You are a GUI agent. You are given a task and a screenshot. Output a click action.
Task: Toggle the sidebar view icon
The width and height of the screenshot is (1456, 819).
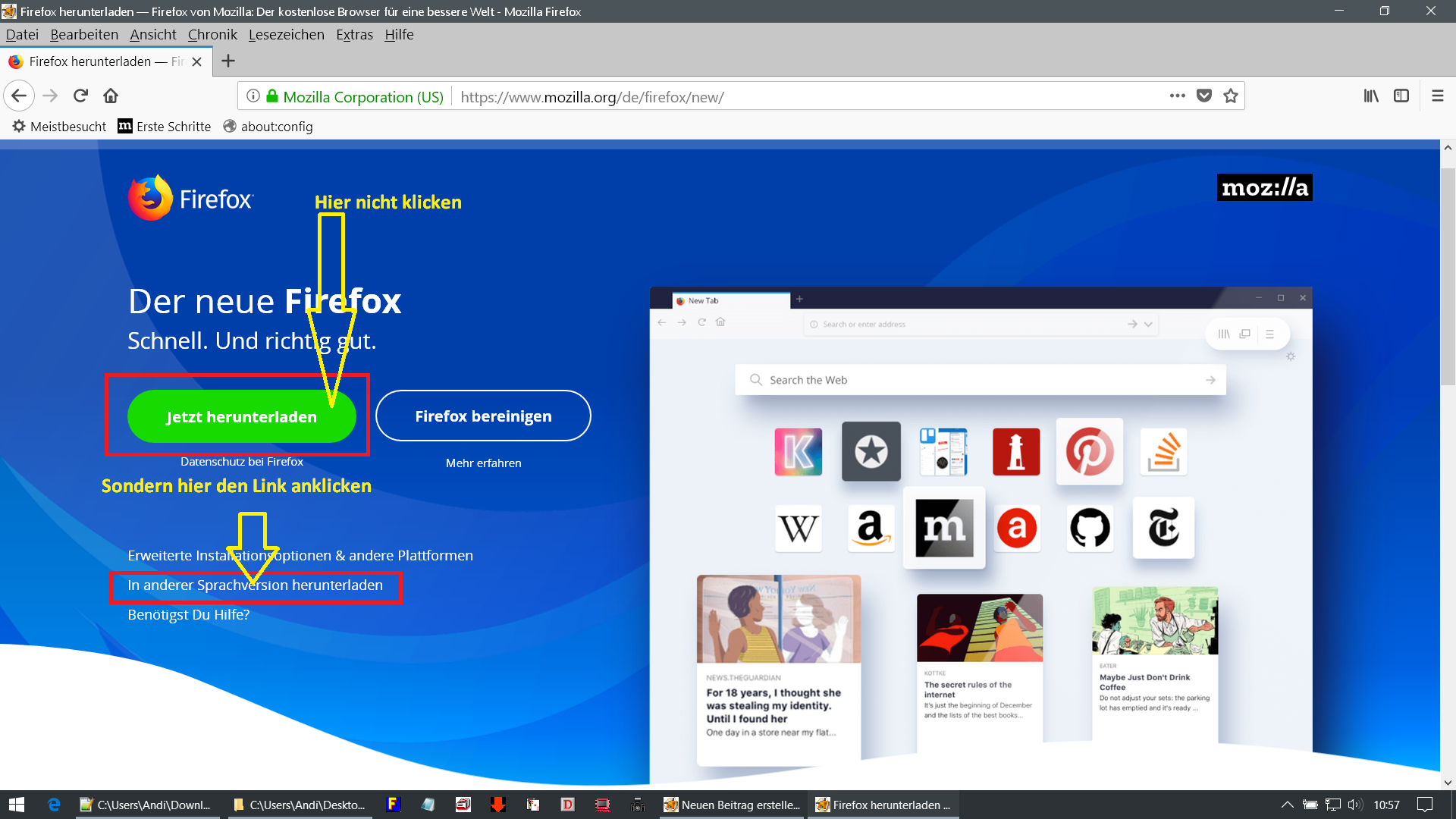[1401, 96]
